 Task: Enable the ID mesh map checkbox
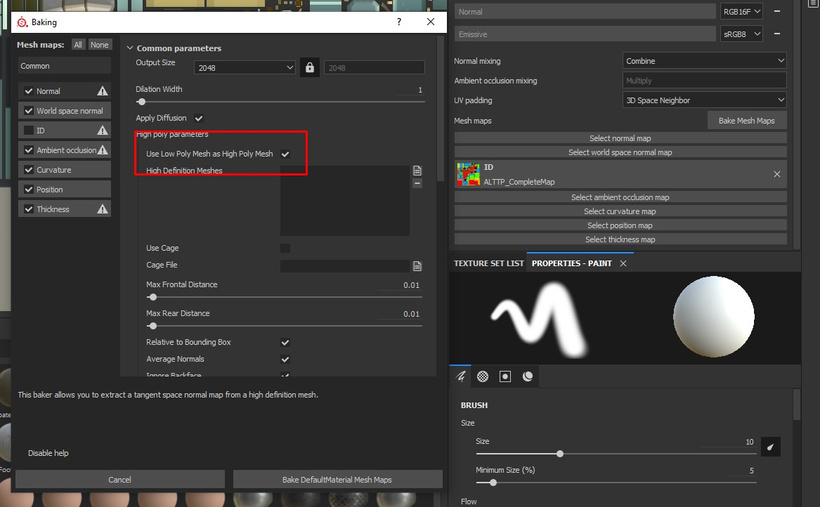point(28,130)
